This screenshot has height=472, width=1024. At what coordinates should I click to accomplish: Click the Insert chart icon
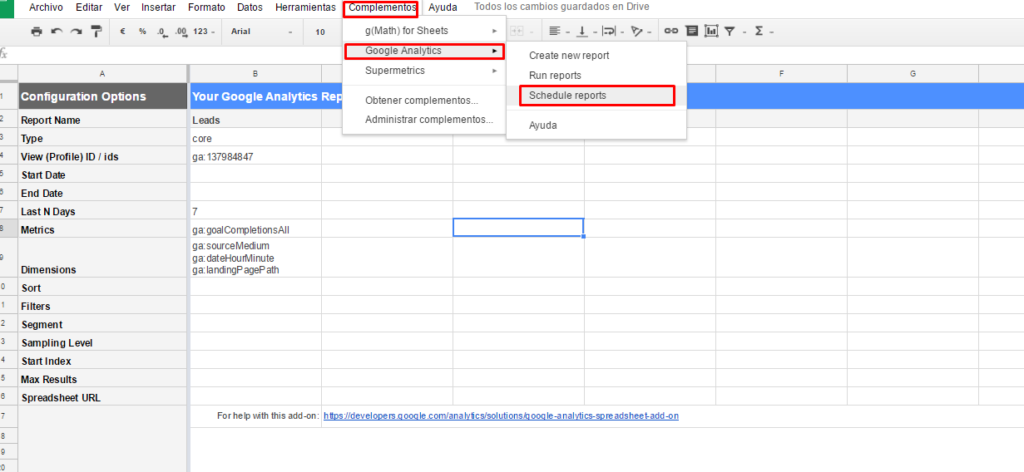pos(711,31)
